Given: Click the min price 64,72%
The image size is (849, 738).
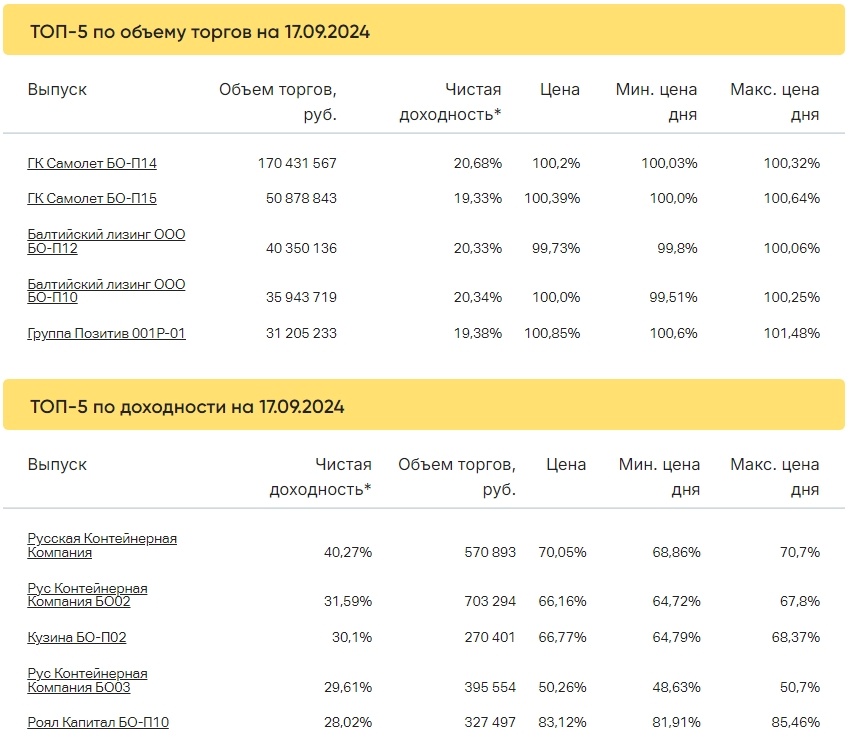Looking at the screenshot, I should coord(676,601).
